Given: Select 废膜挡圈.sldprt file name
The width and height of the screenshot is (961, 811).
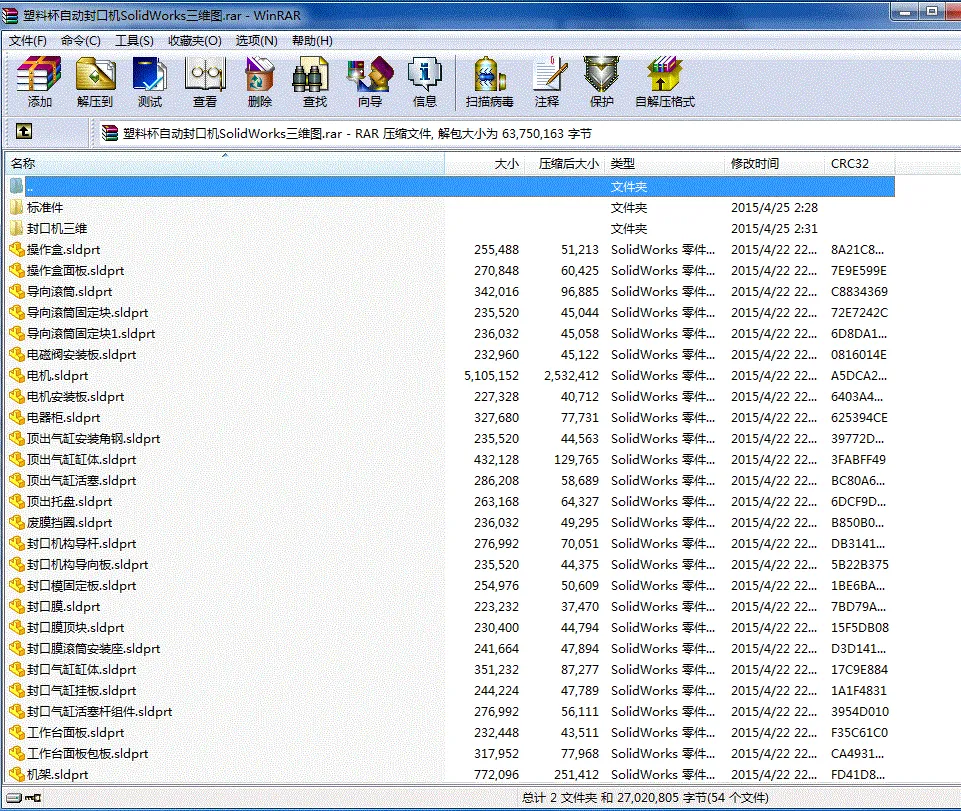Looking at the screenshot, I should pos(69,522).
